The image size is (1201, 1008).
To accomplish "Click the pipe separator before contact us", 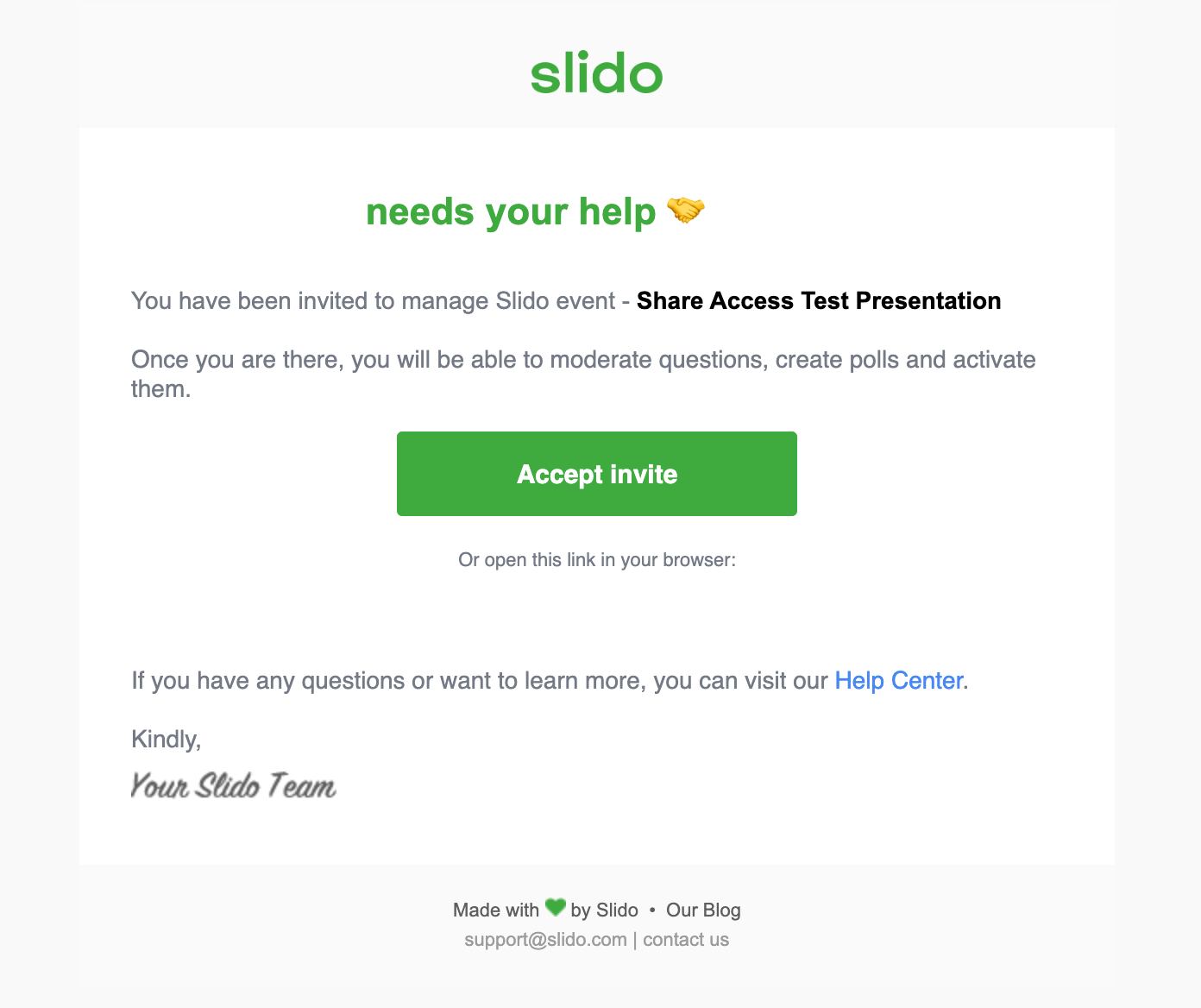I will coord(635,940).
